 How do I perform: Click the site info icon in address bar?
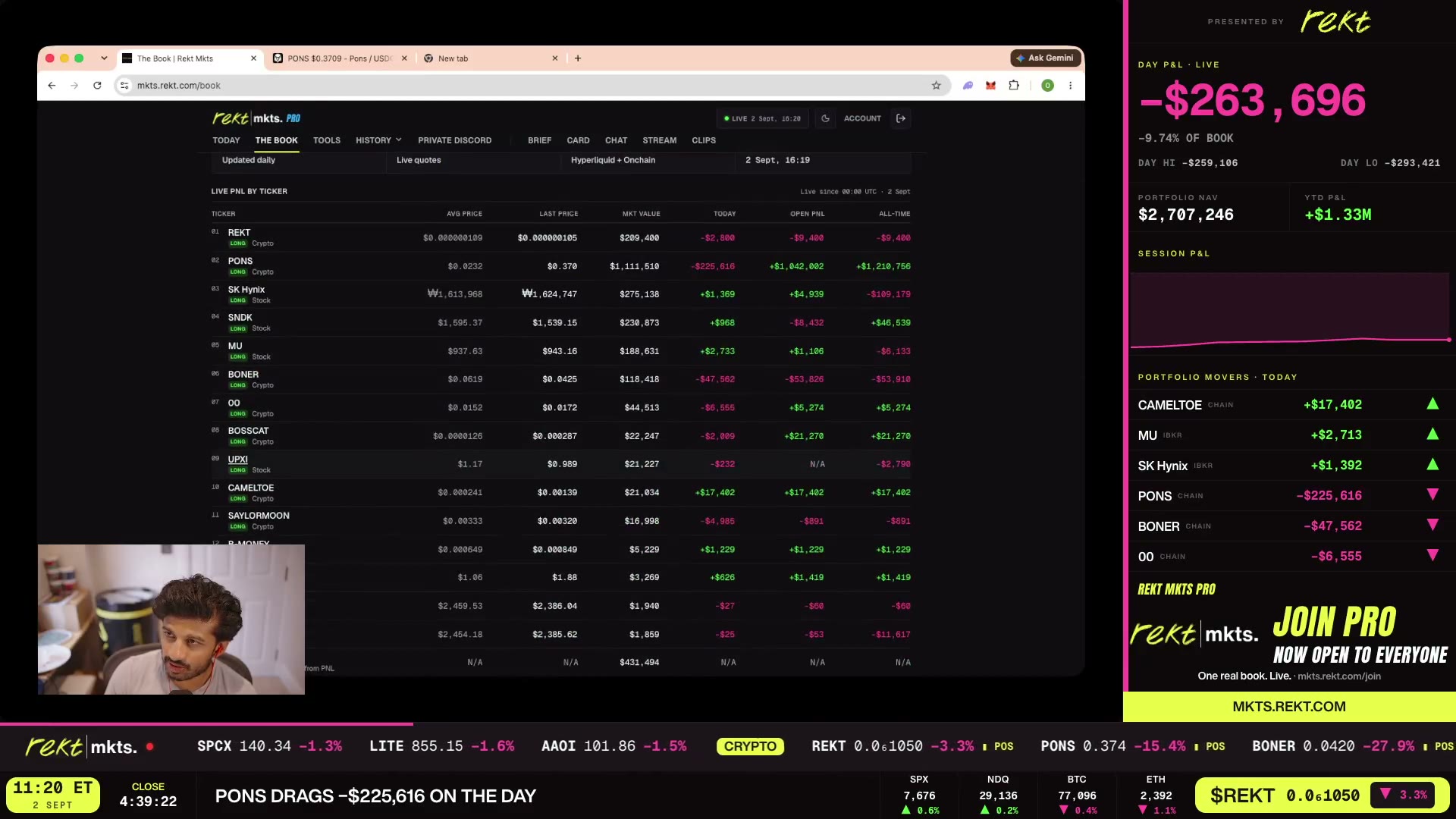[124, 86]
